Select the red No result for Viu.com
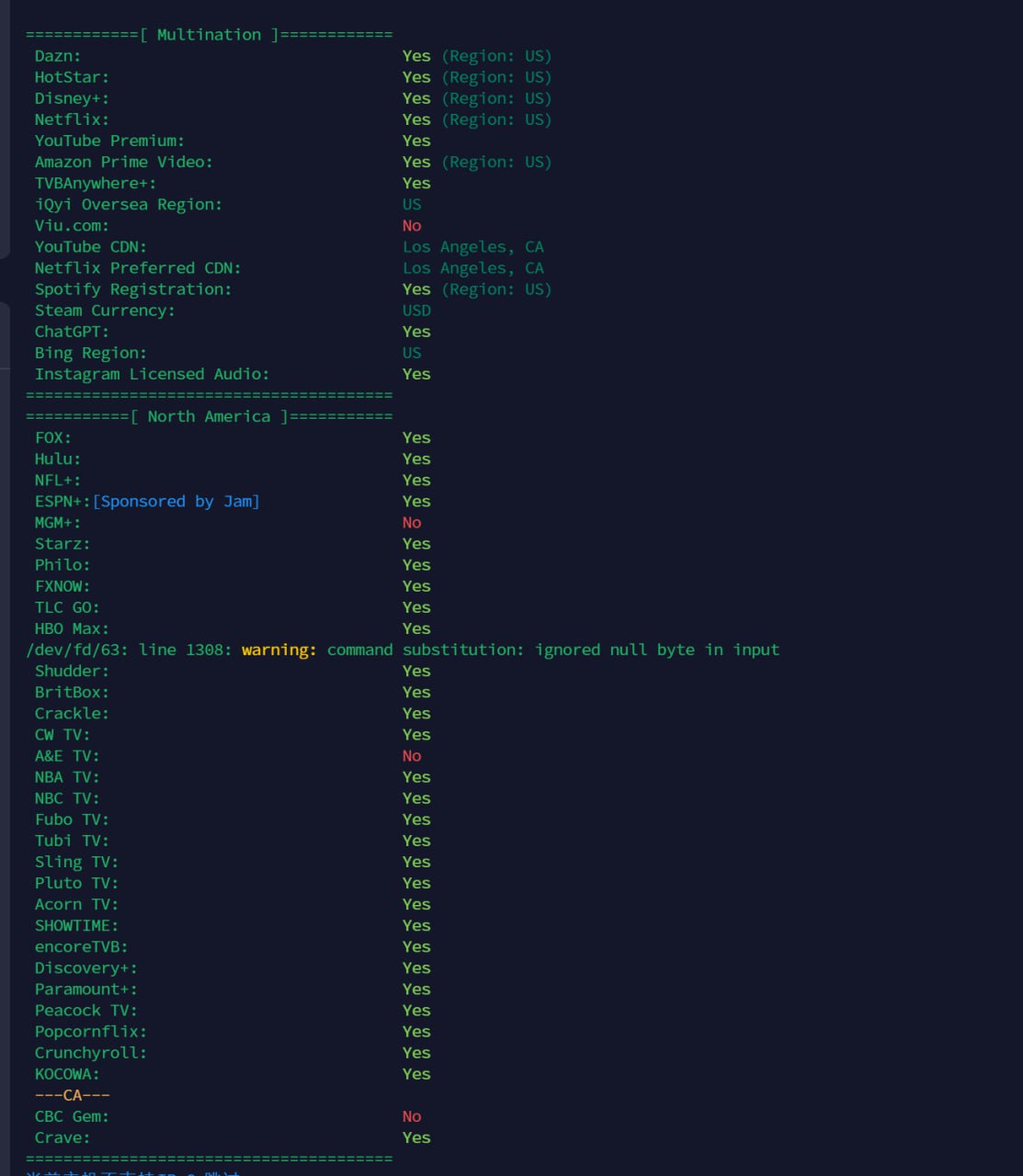The image size is (1023, 1176). [412, 225]
